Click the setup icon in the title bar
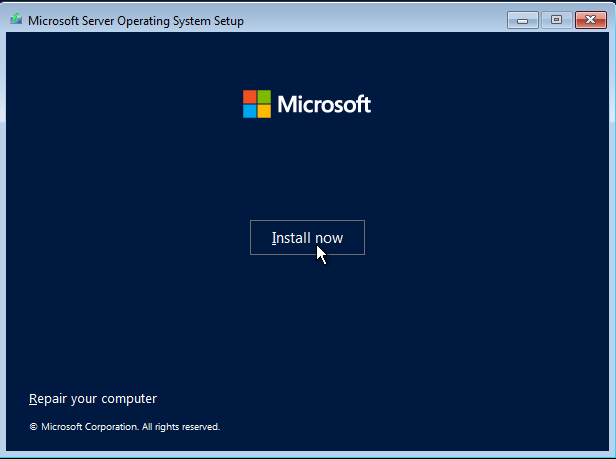The width and height of the screenshot is (616, 459). (x=16, y=19)
